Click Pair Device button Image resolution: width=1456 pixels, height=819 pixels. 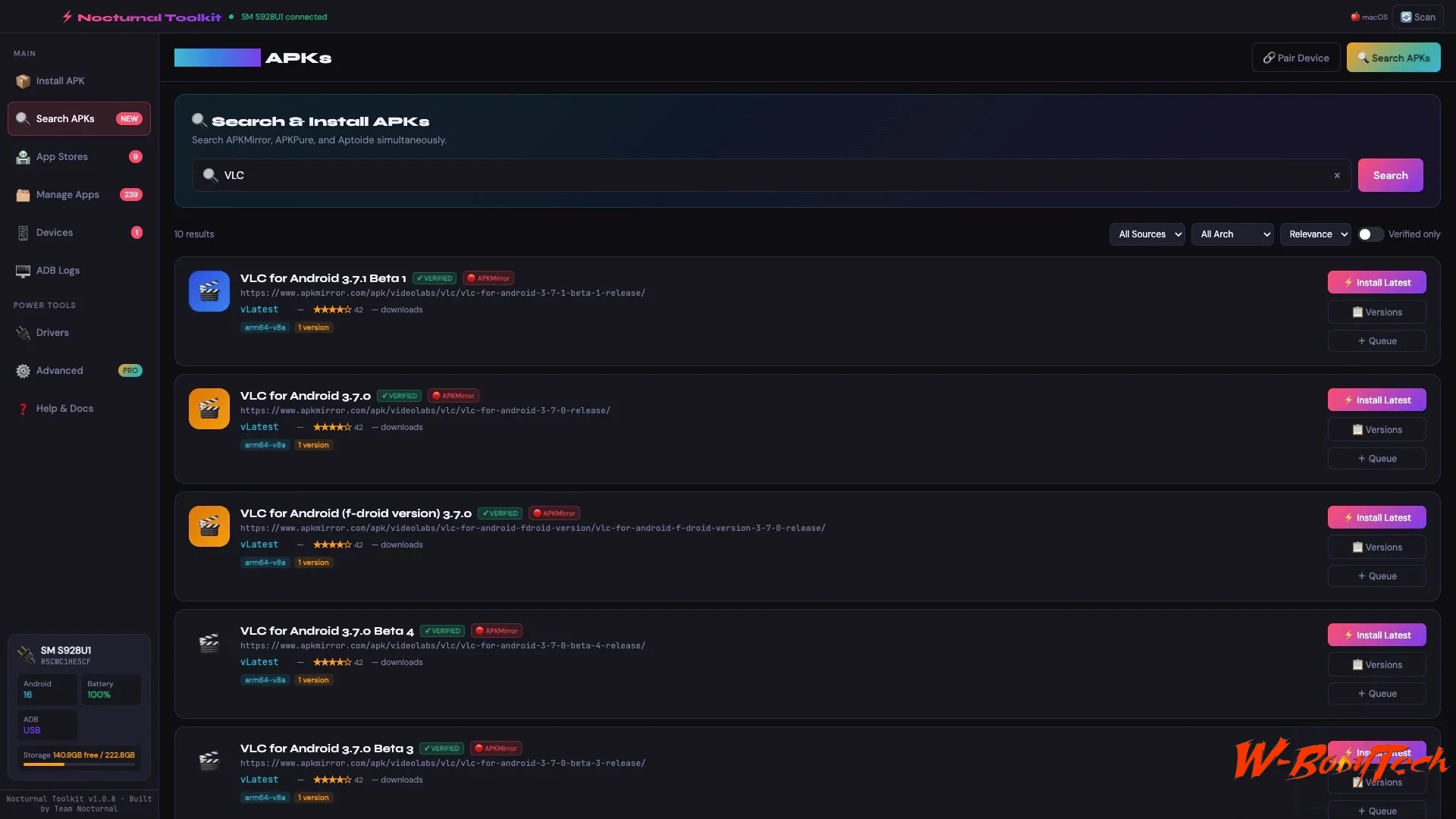coord(1296,58)
